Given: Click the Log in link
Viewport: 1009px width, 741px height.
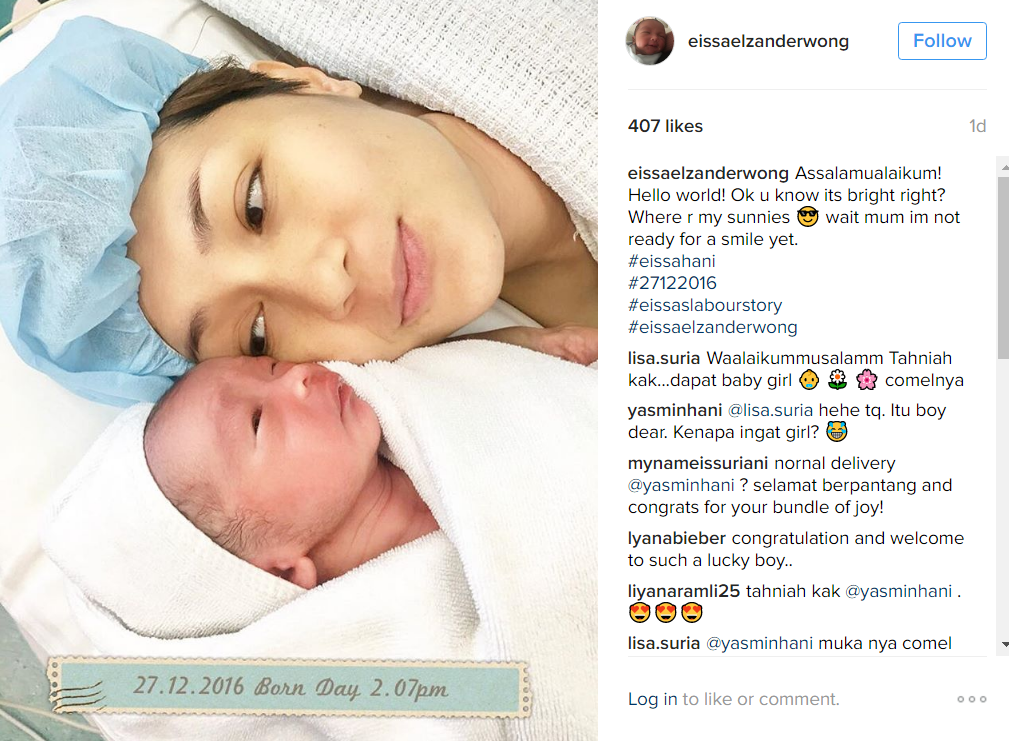Looking at the screenshot, I should 653,699.
